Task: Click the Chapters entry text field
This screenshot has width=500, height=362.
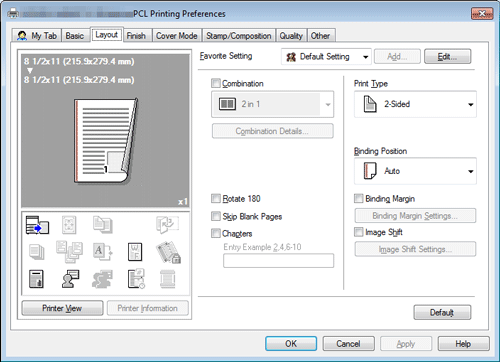Action: [x=278, y=261]
